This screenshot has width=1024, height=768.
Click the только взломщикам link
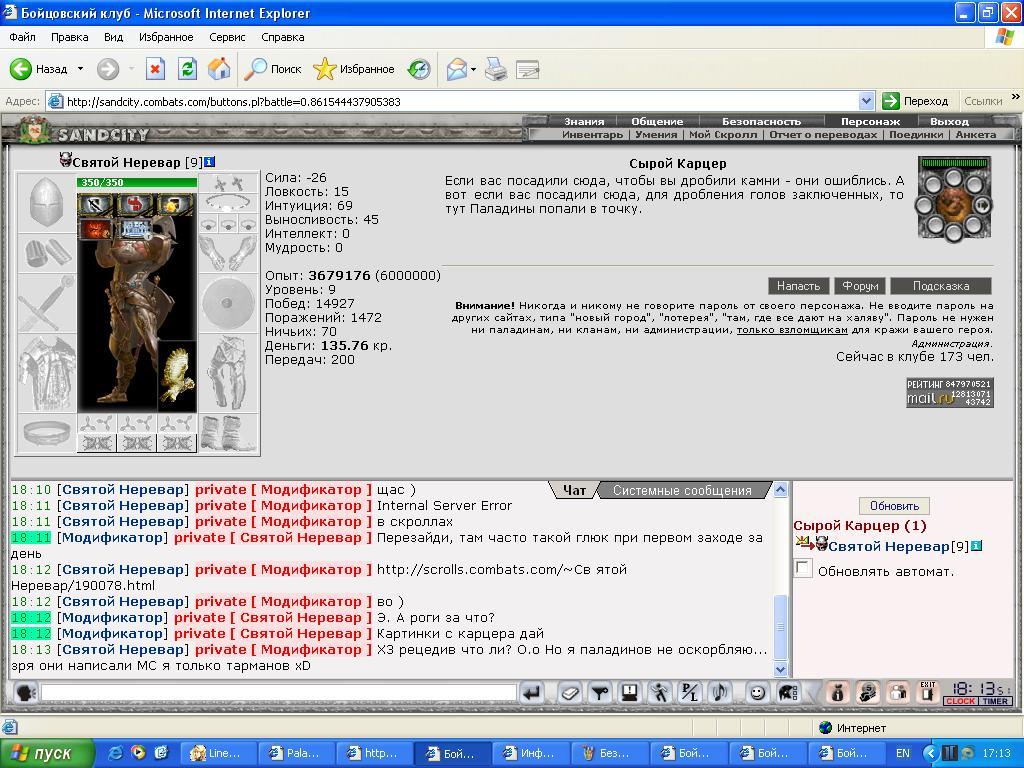coord(792,330)
